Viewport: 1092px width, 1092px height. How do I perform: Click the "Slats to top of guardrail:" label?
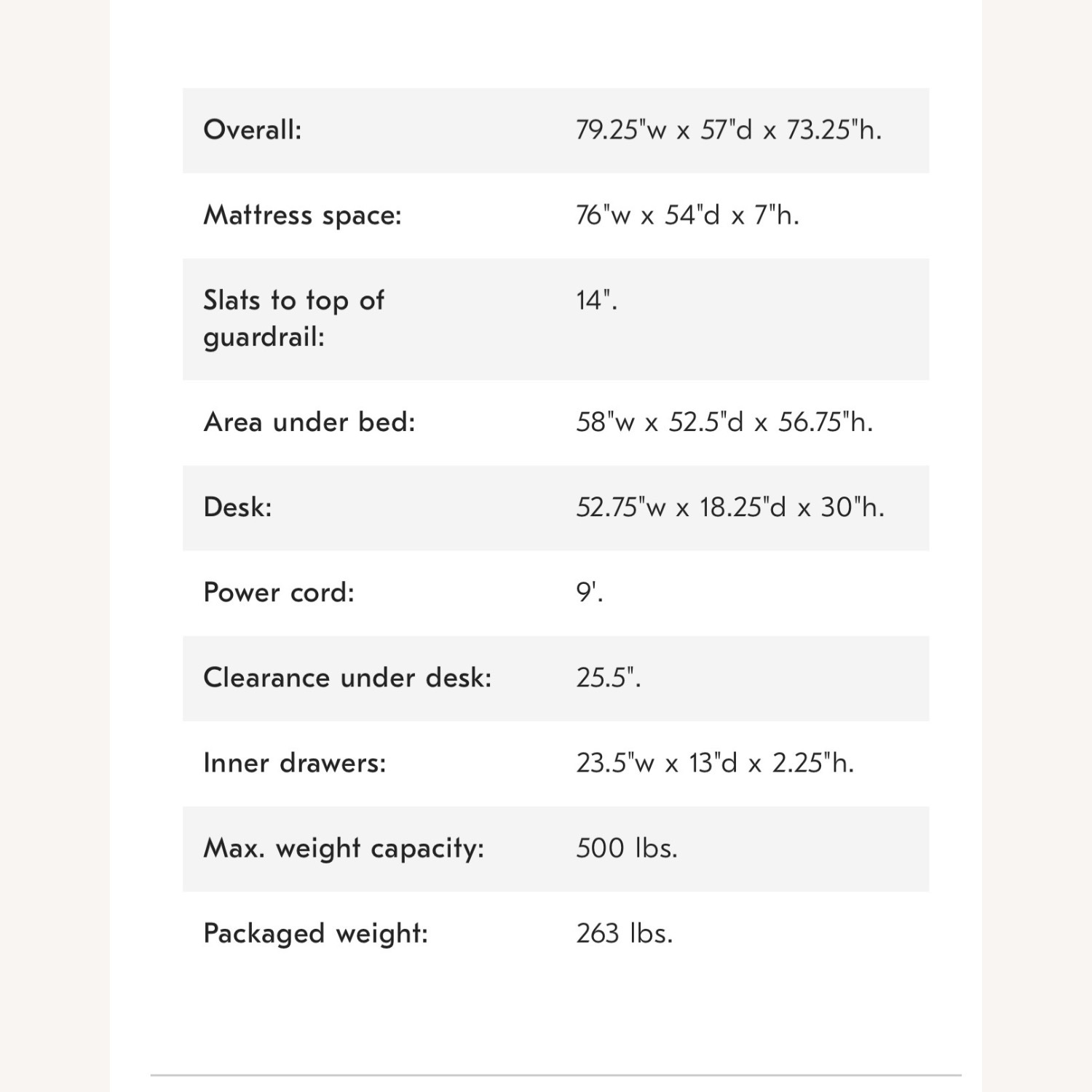293,318
